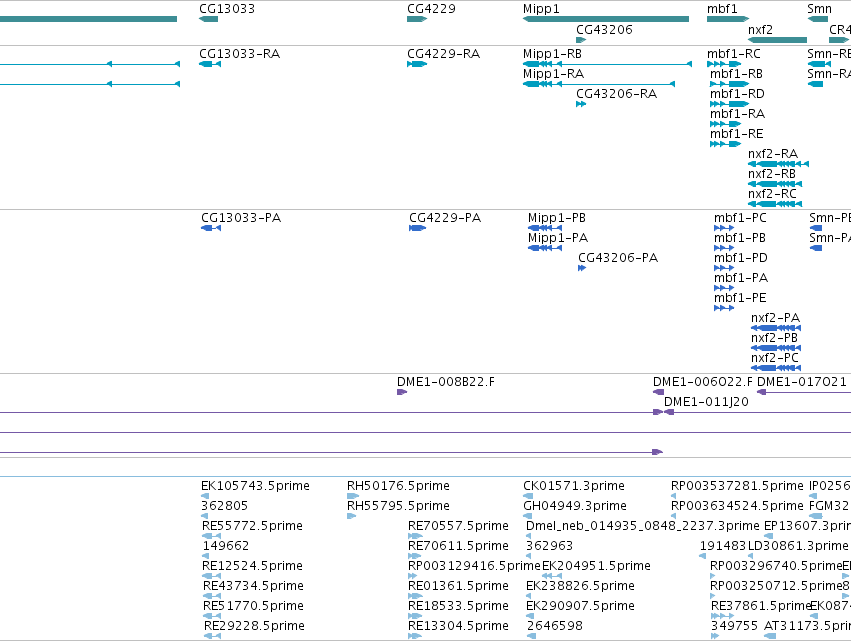Click EST RE70611.5prime
851x641 pixels.
pyautogui.click(x=458, y=546)
